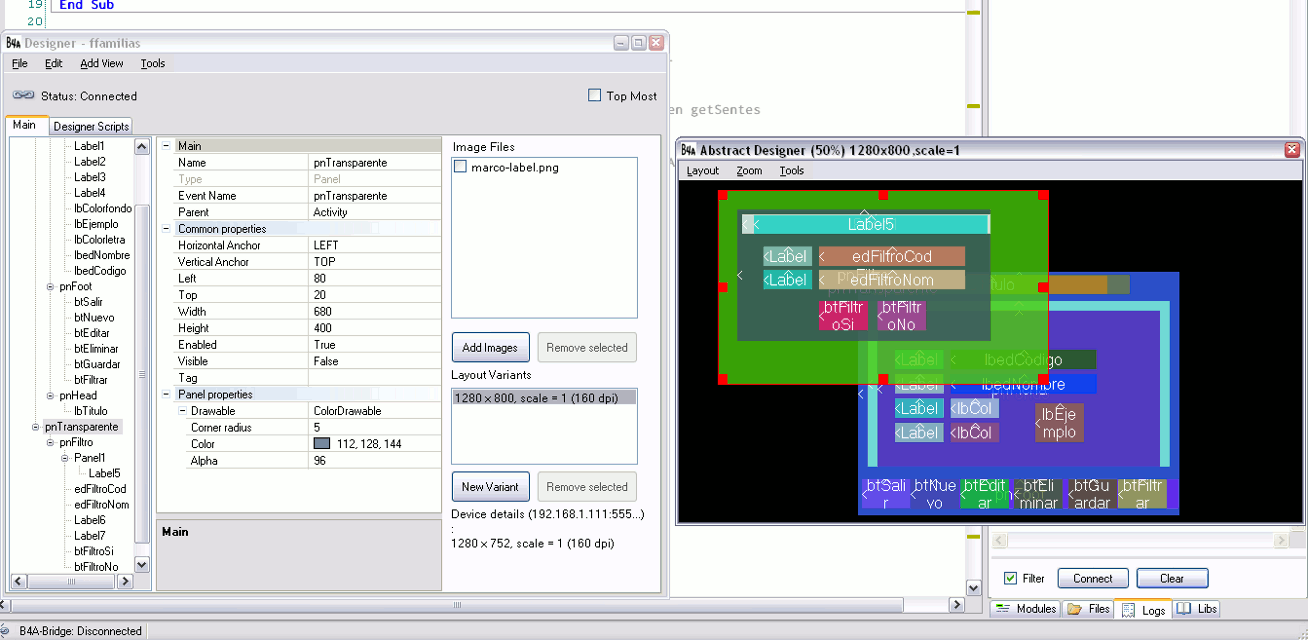Click btFiltroSi view in Abstract Designer
Viewport: 1308px width, 640px height.
(x=843, y=315)
